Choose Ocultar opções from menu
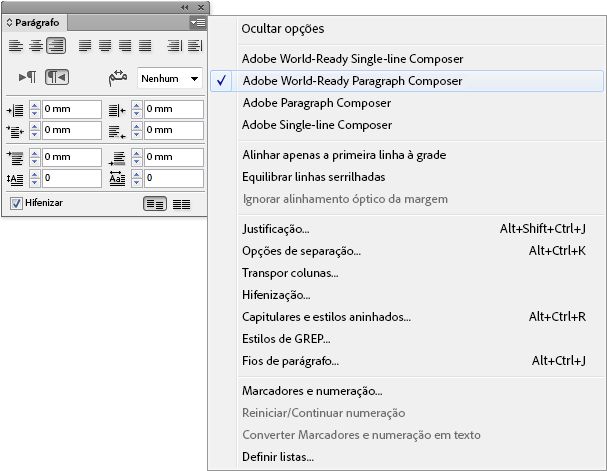This screenshot has height=471, width=607. (283, 29)
